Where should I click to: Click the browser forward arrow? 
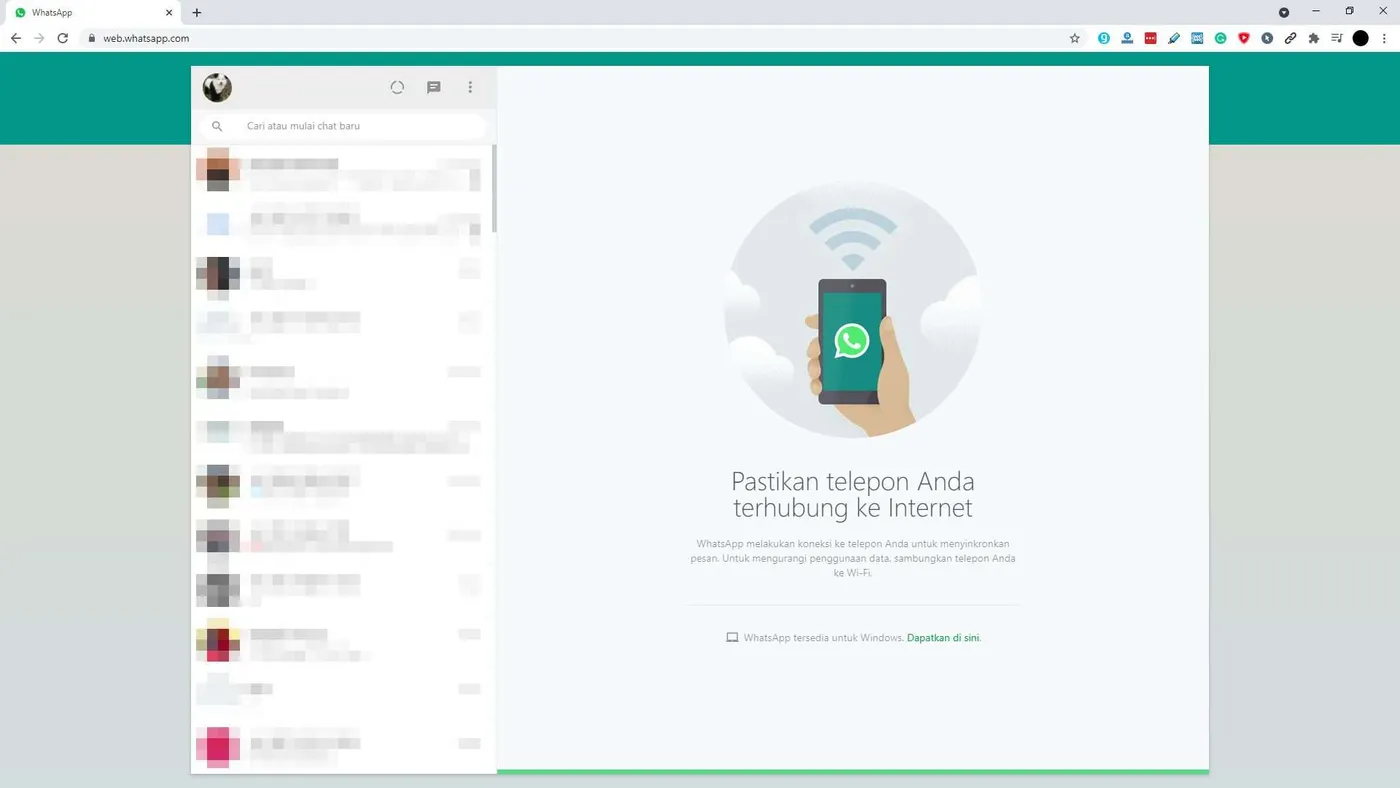pos(39,38)
